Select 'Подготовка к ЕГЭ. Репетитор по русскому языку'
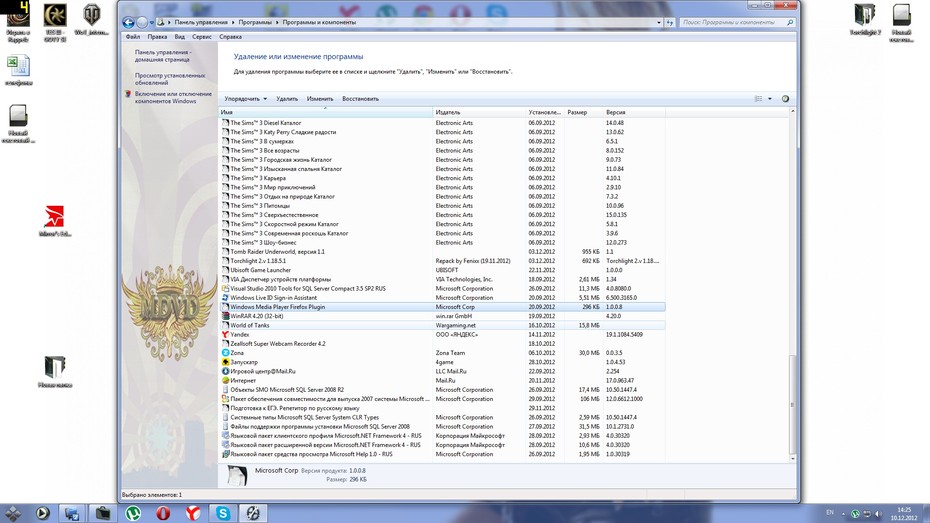The height and width of the screenshot is (523, 930). tap(442, 408)
